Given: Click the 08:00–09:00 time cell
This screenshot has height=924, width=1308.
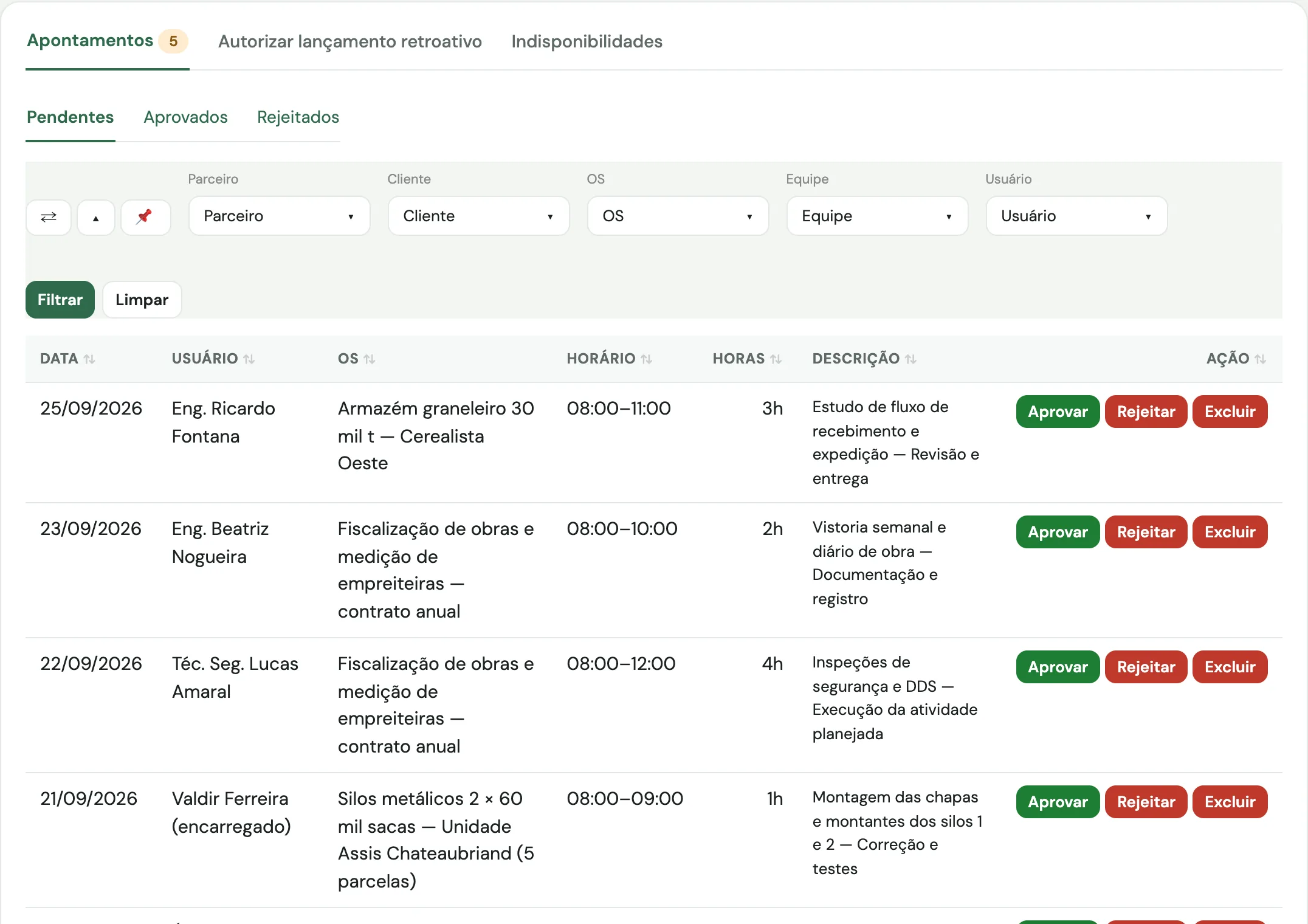Looking at the screenshot, I should [x=625, y=799].
